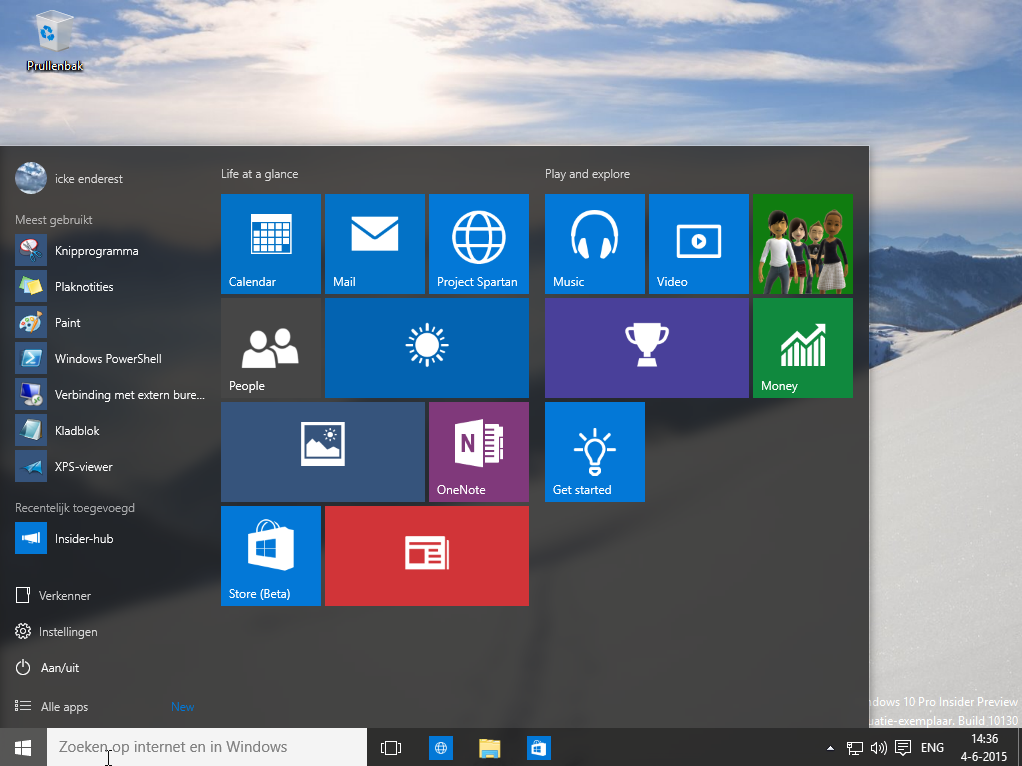This screenshot has height=766, width=1022.
Task: Open the Music tile
Action: coord(594,243)
